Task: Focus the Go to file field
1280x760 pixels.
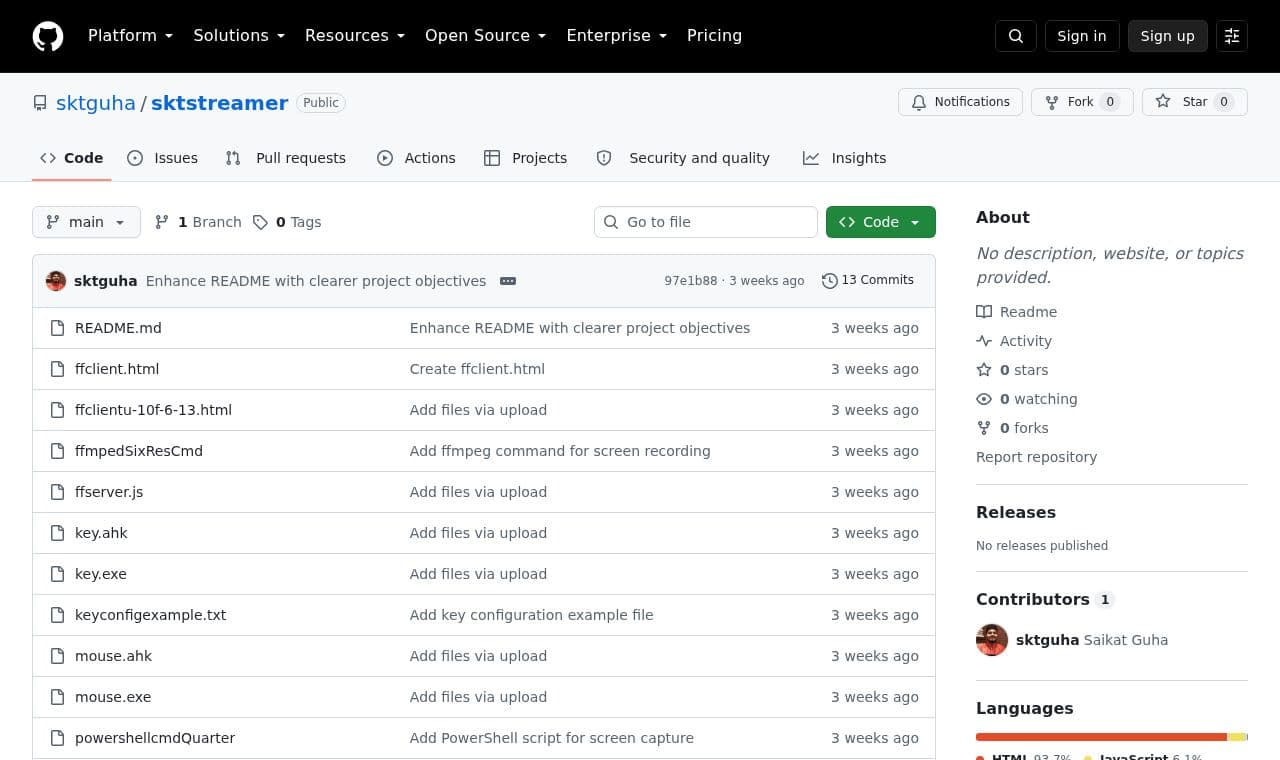Action: pyautogui.click(x=706, y=222)
